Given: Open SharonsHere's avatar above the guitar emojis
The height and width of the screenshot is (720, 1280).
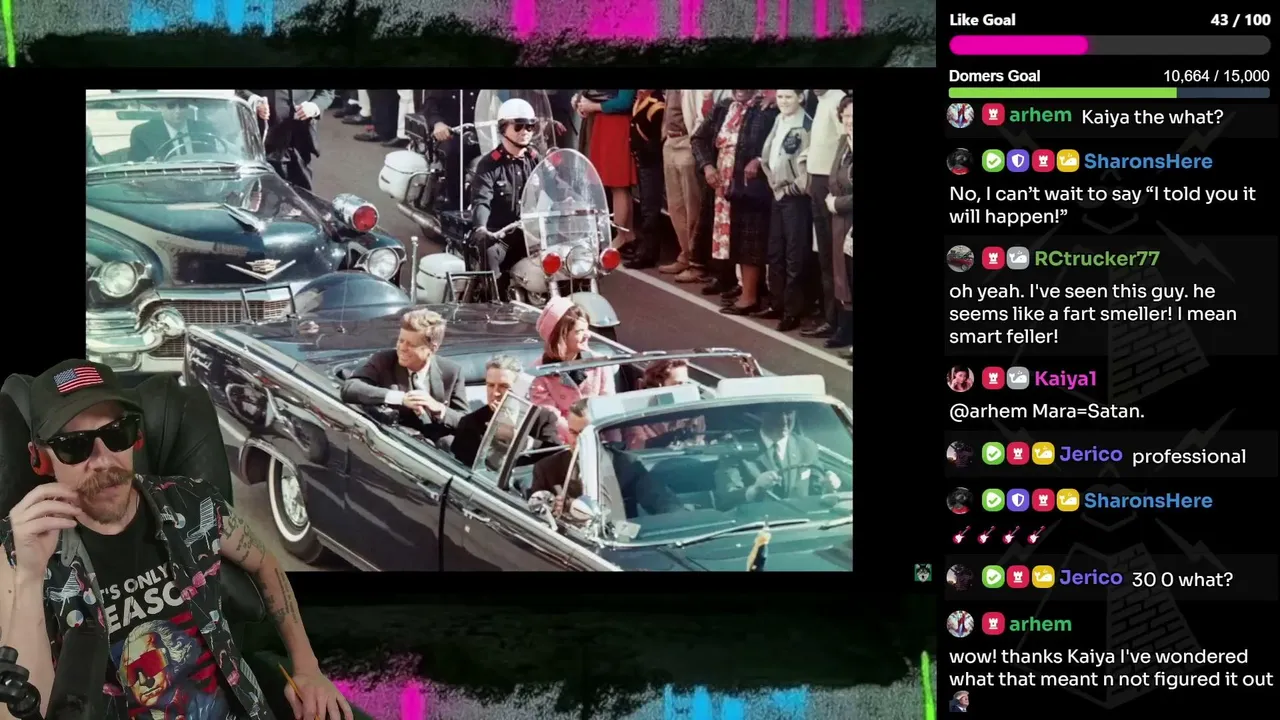Looking at the screenshot, I should click(960, 500).
